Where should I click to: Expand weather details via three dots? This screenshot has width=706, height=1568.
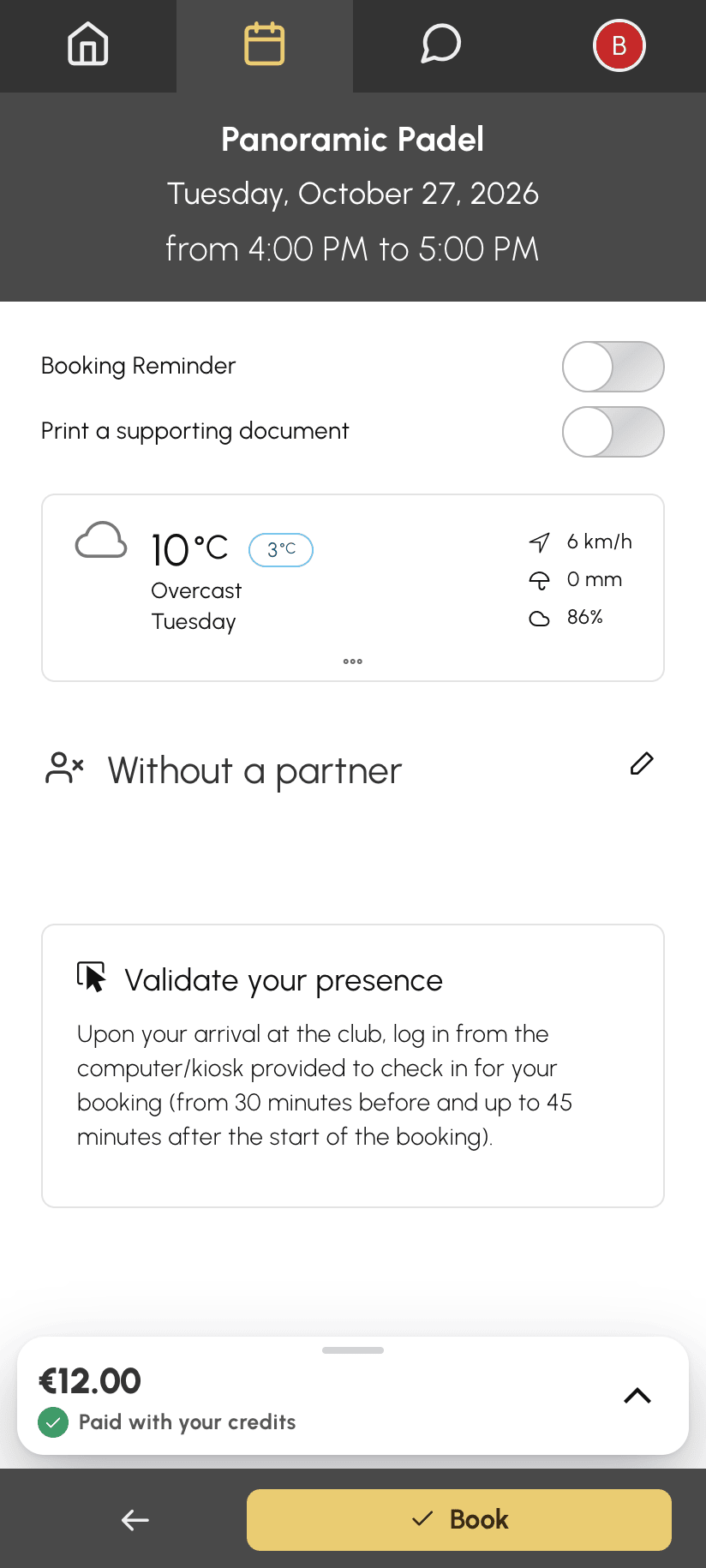pyautogui.click(x=353, y=661)
